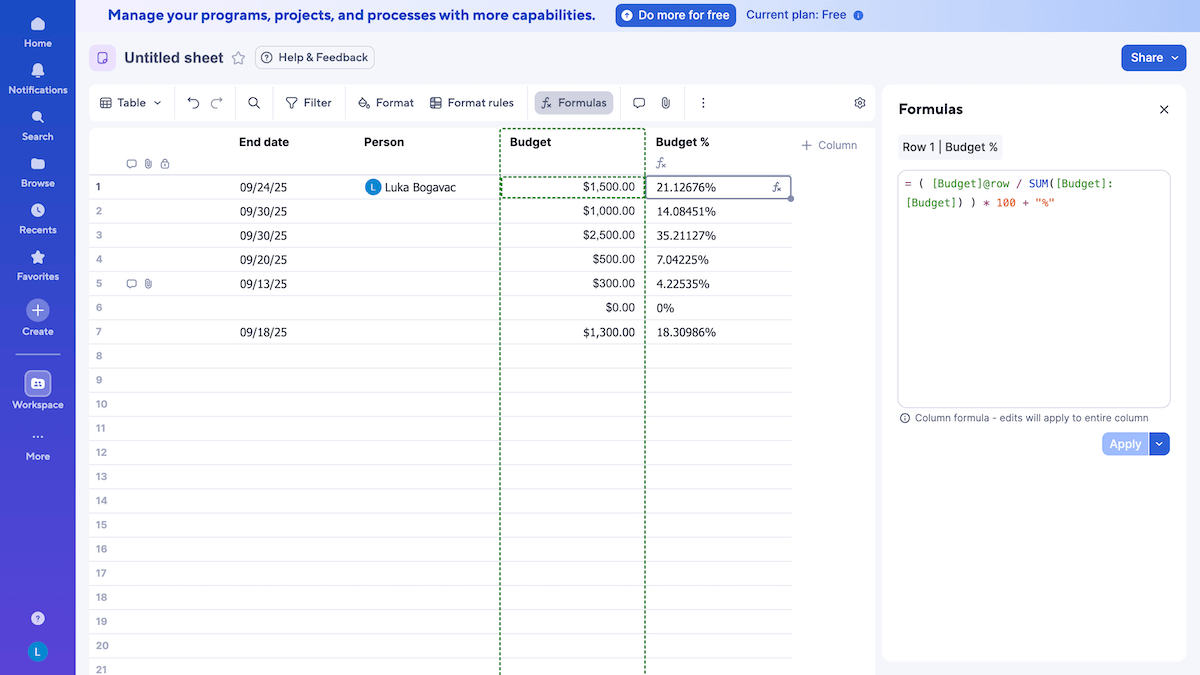Click the Undo icon
This screenshot has width=1200, height=675.
pos(192,102)
